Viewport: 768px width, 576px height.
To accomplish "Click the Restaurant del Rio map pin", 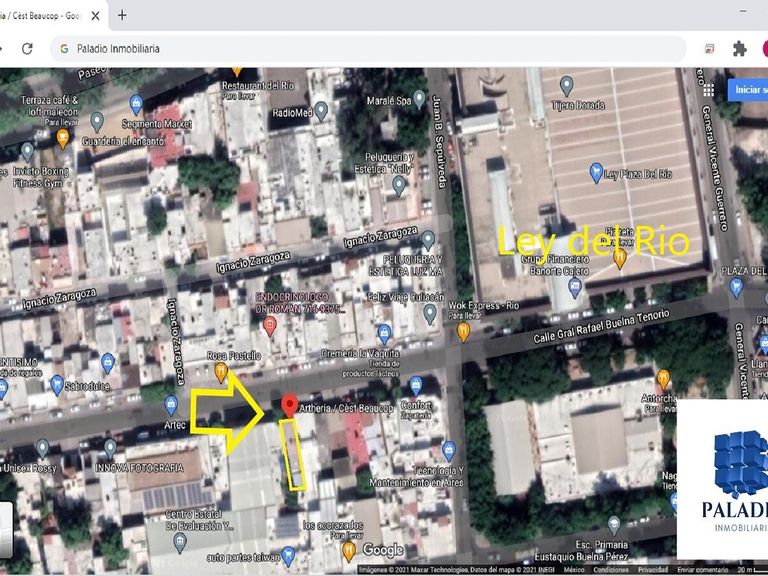I will [237, 72].
